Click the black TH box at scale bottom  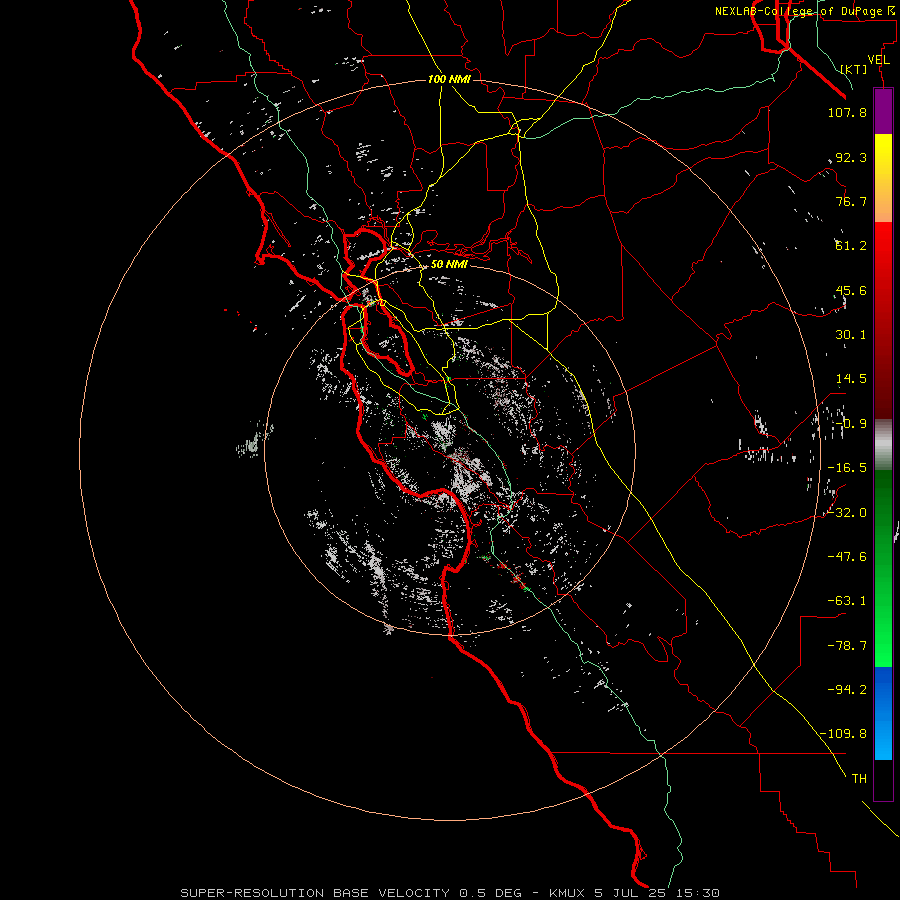(x=883, y=780)
